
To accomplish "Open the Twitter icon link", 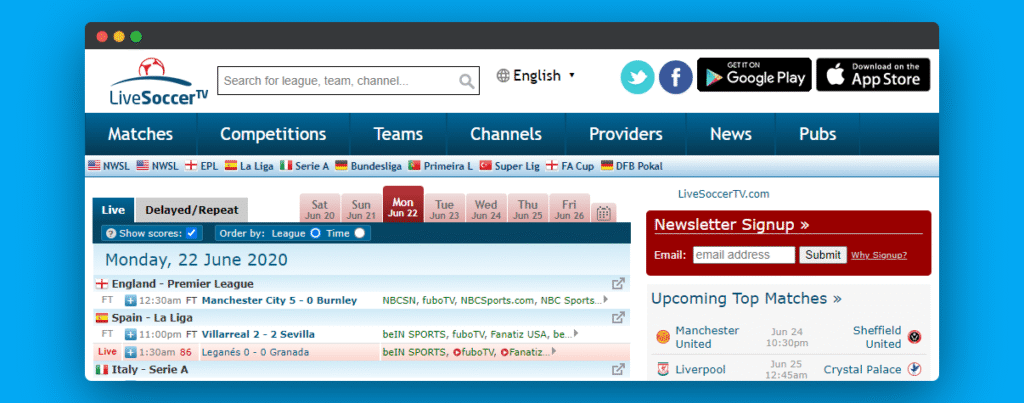I will coord(637,77).
